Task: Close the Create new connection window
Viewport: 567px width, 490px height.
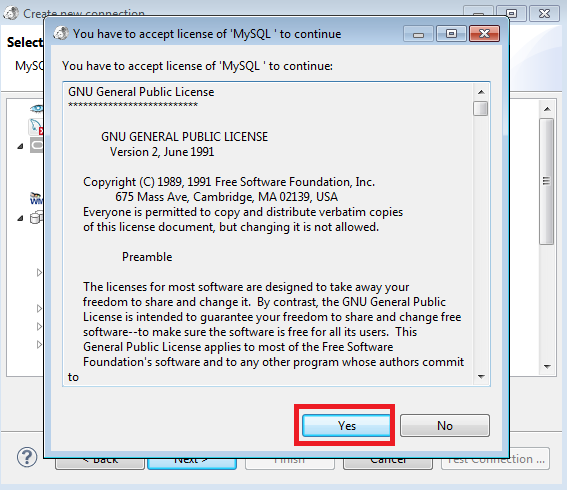Action: [544, 14]
